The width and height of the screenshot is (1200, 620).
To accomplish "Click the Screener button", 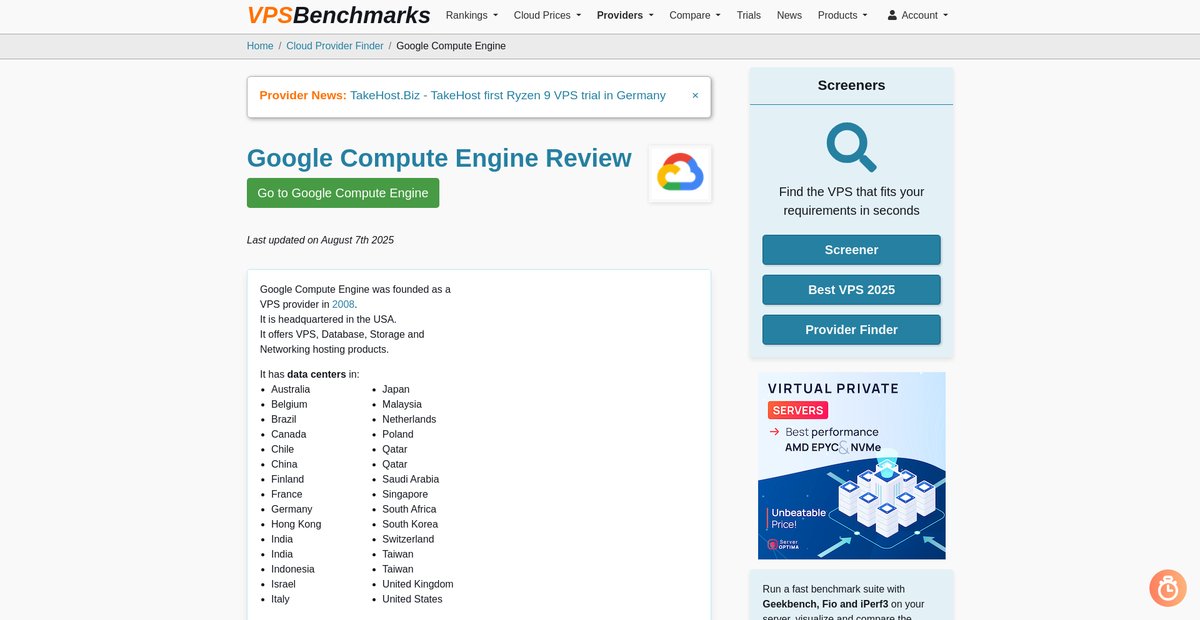I will pos(851,250).
